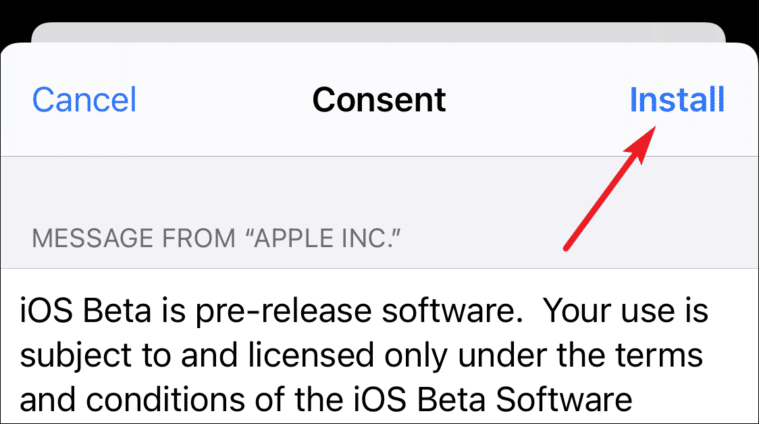Viewport: 759px width, 424px height.
Task: Click the line "and conditions of the iOS Beta"
Action: tap(326, 400)
